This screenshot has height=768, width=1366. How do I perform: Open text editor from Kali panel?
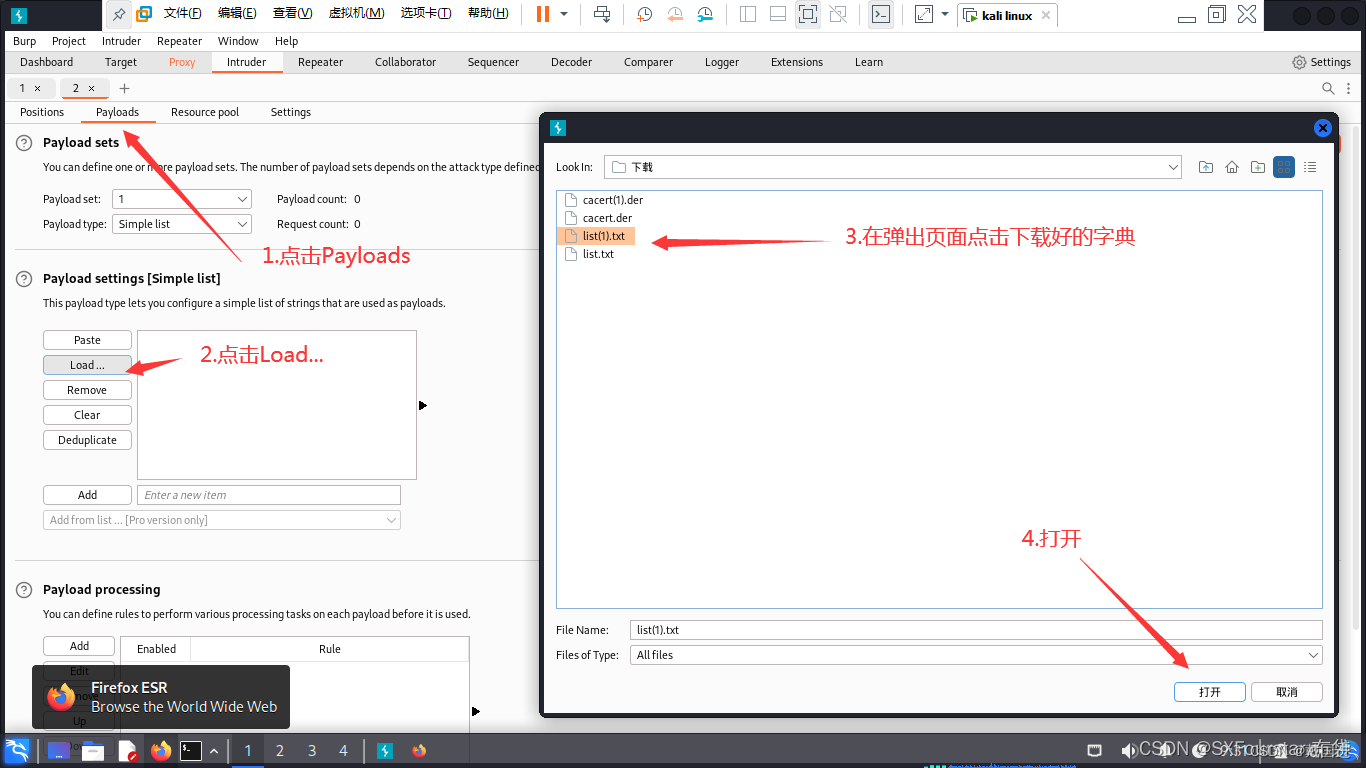pyautogui.click(x=127, y=750)
